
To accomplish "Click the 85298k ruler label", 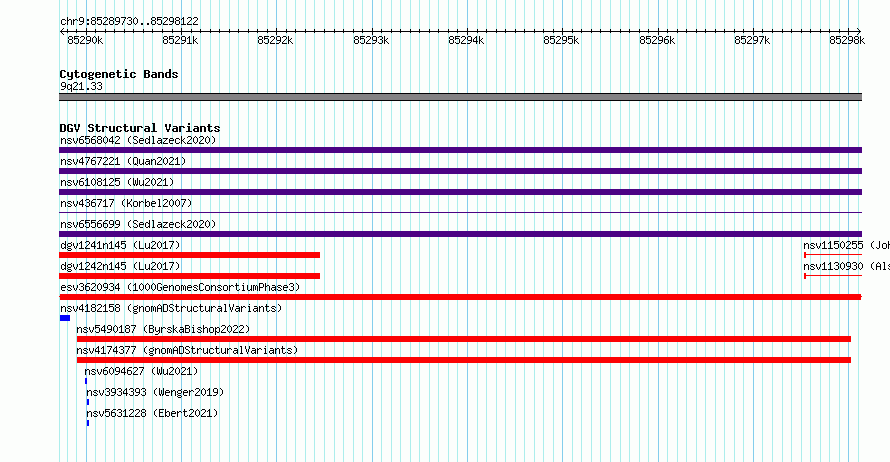I will click(x=847, y=40).
